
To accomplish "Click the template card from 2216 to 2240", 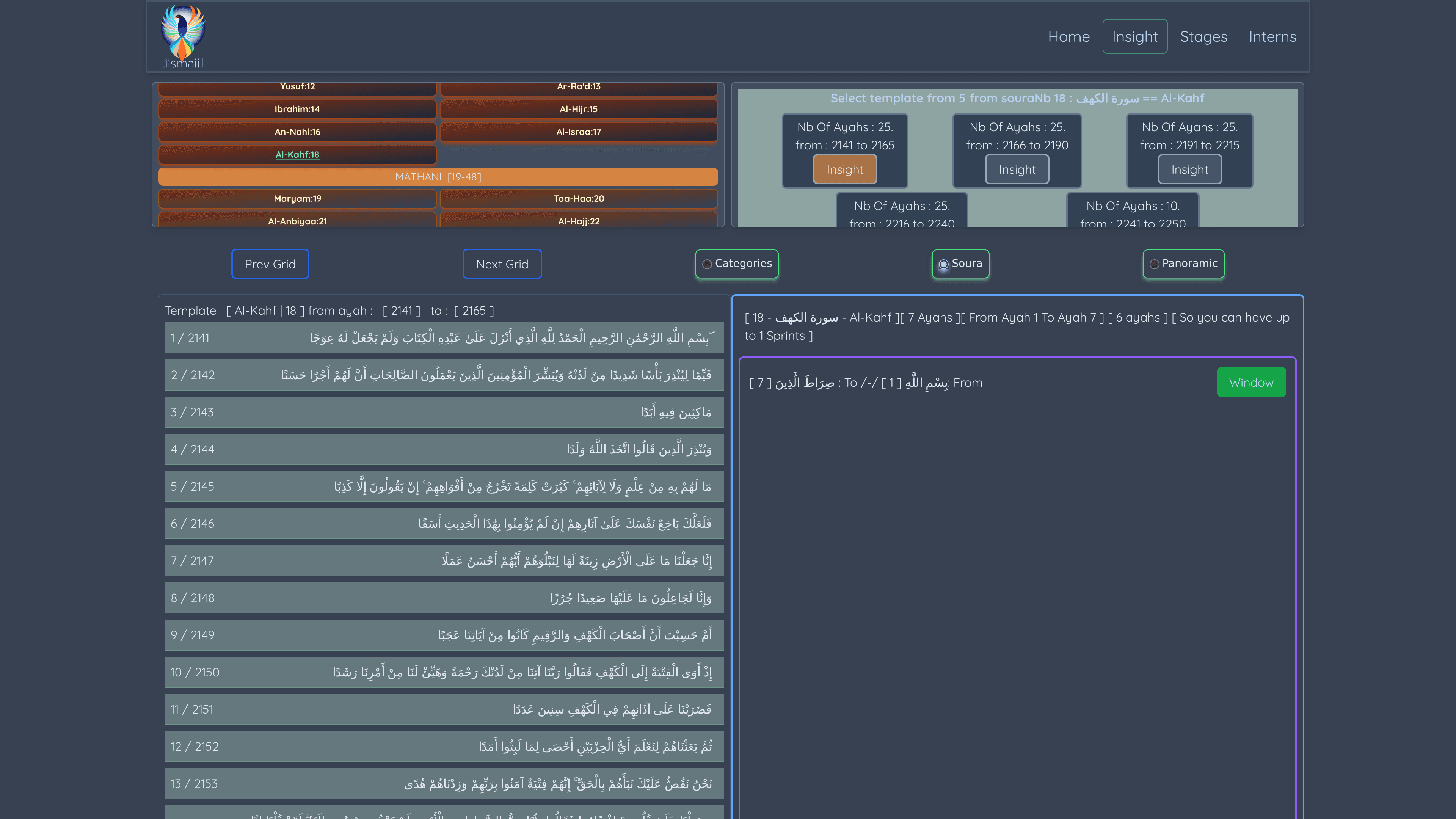I will pos(902,210).
